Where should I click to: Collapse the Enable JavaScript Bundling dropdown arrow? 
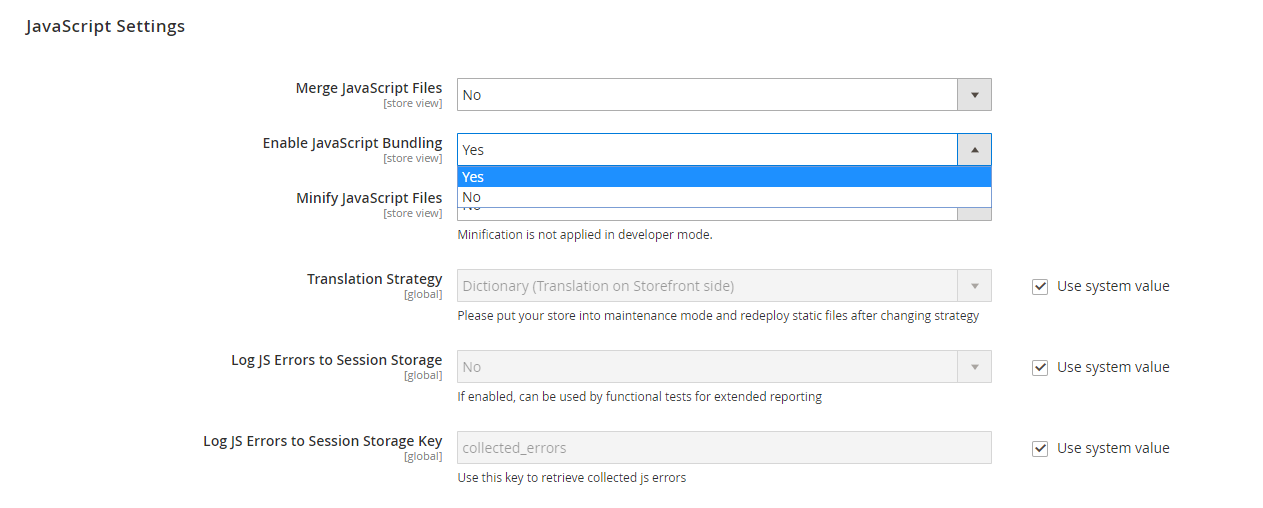(975, 149)
